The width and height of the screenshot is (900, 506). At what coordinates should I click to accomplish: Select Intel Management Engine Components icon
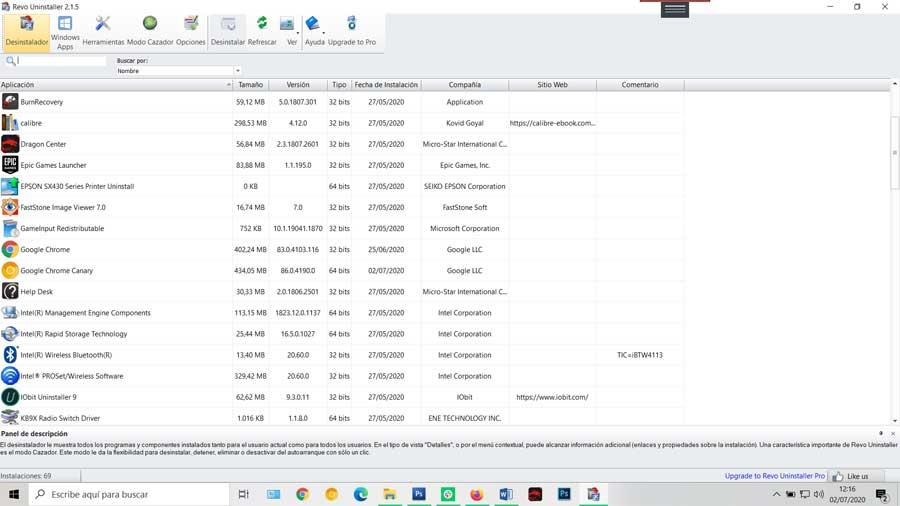pyautogui.click(x=10, y=313)
